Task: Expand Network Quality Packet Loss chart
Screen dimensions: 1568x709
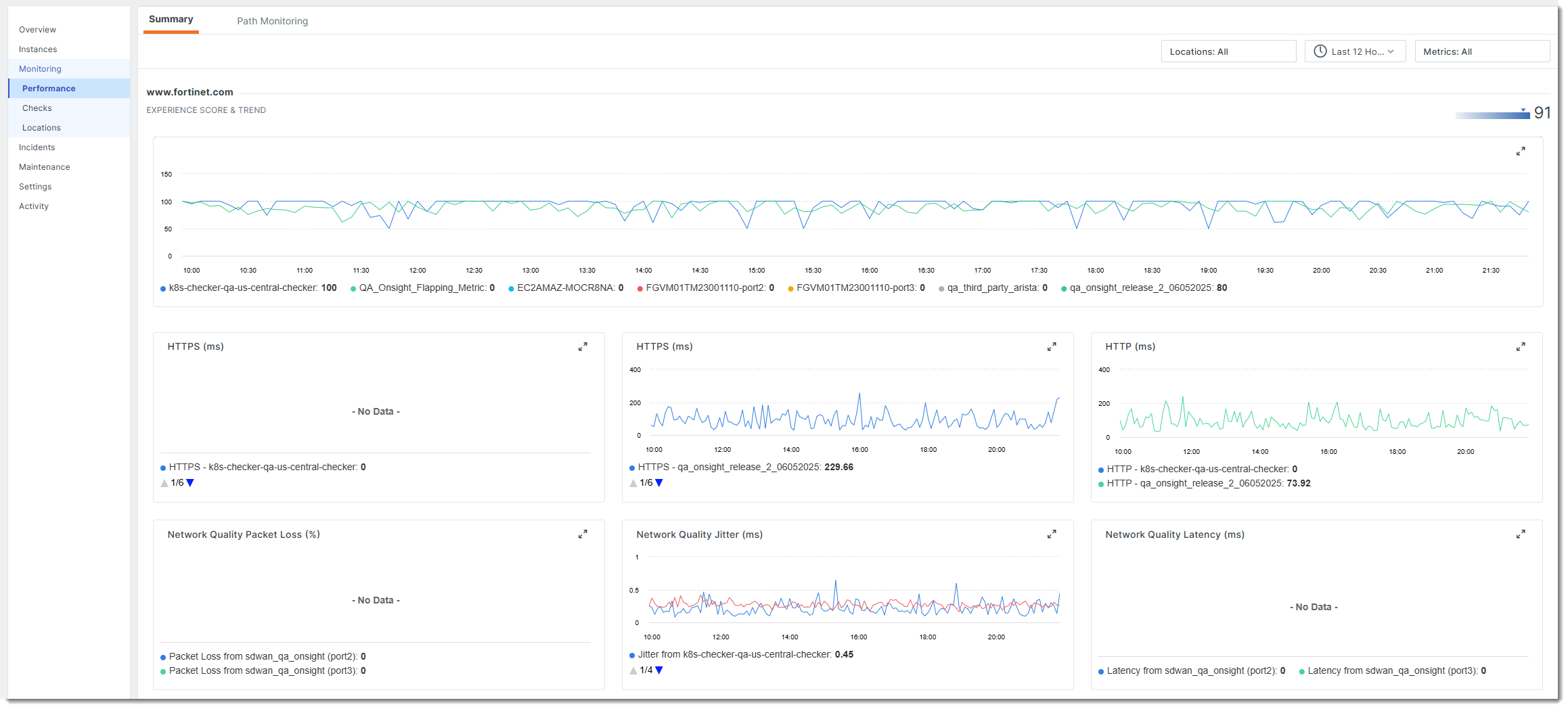Action: (x=582, y=534)
